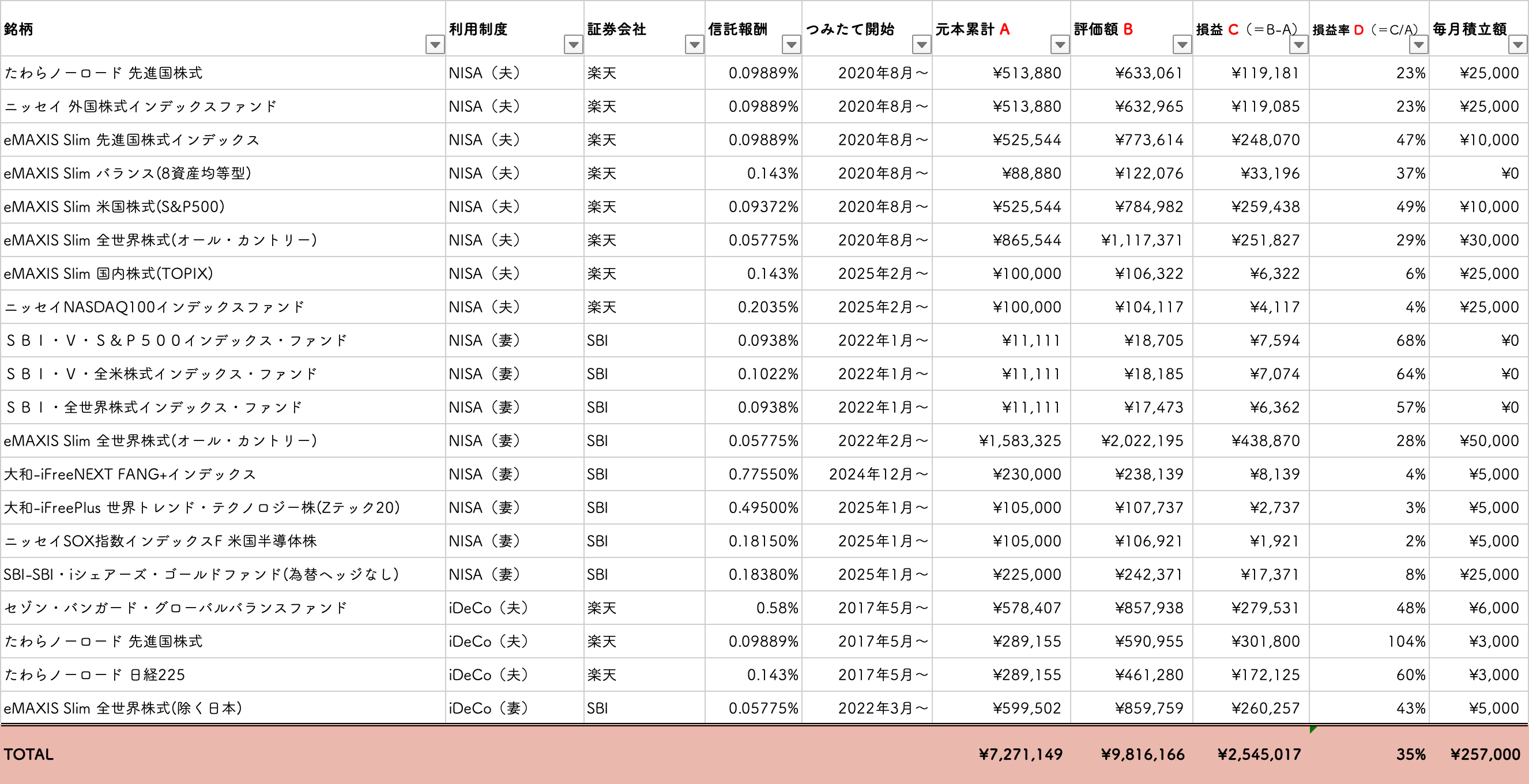Select the セゾン・バンガード・グローバルバランスファンド cell
The image size is (1529, 784).
pos(223,608)
